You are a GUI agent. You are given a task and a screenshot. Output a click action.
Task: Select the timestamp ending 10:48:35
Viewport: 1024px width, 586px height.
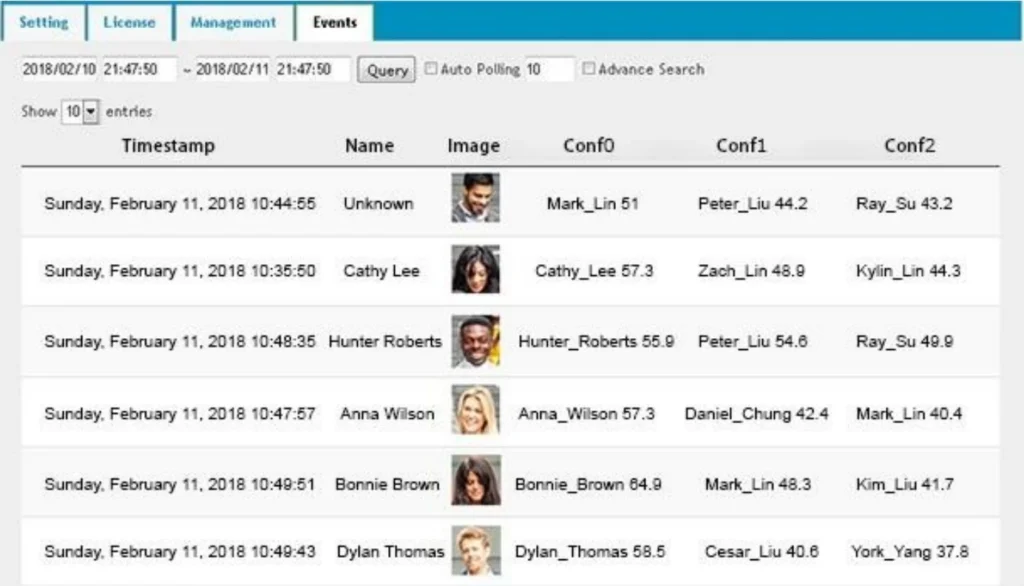180,342
